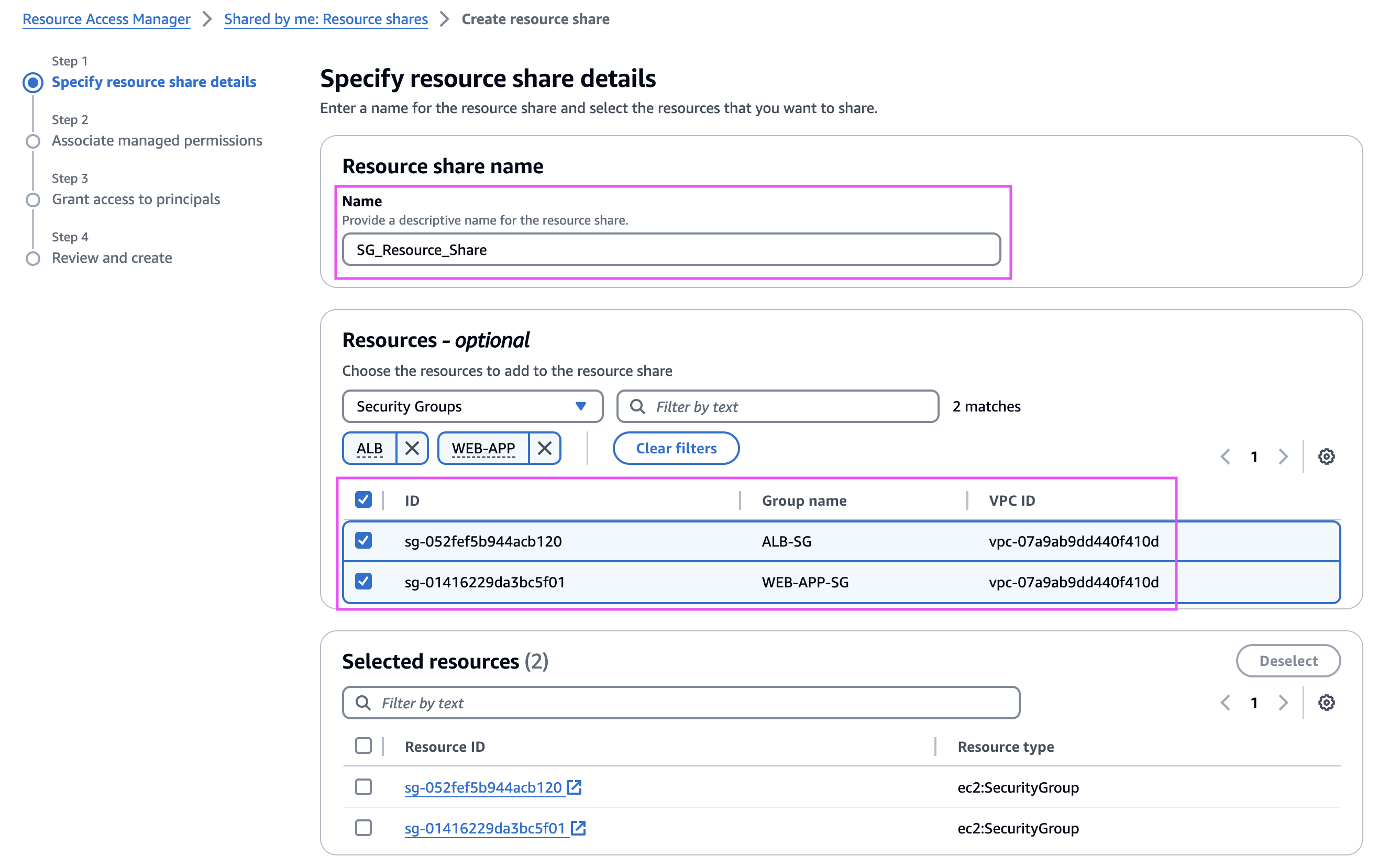Uncheck the WEB-APP-SG security group row
The image size is (1389, 868).
(x=363, y=581)
